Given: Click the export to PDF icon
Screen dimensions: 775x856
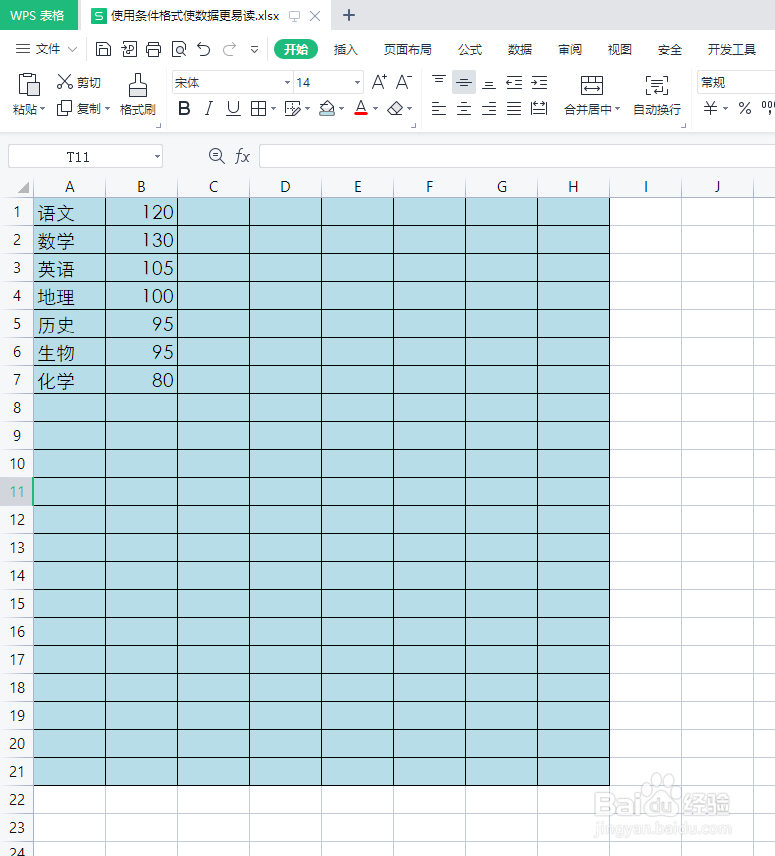Looking at the screenshot, I should click(129, 49).
